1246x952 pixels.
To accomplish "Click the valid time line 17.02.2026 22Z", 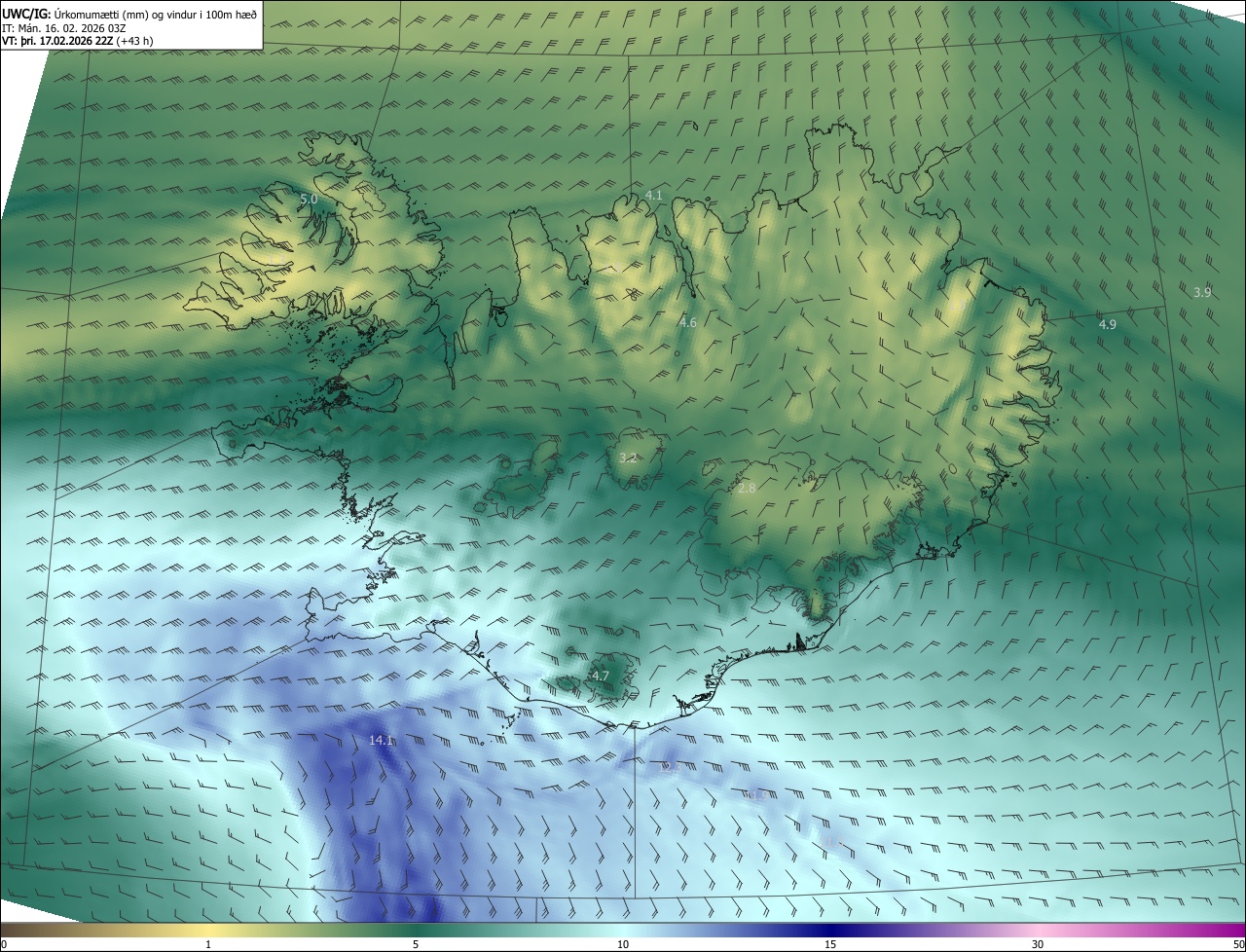I will tap(77, 40).
